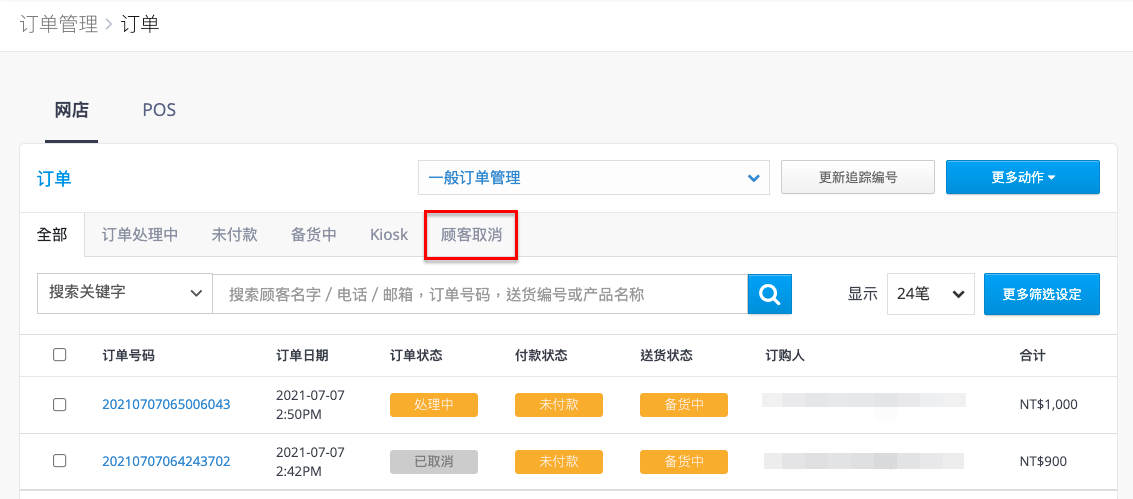Click the 未付款 badge on the NT$900 order

coord(559,461)
